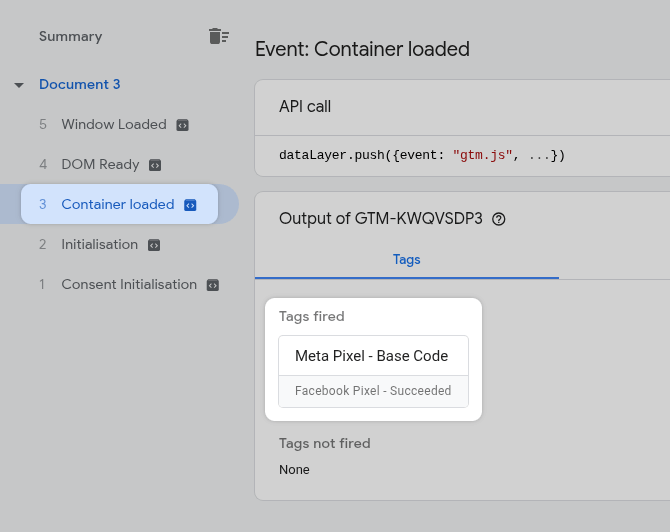Click the code icon beside Container loaded
This screenshot has height=532, width=670.
pyautogui.click(x=190, y=205)
